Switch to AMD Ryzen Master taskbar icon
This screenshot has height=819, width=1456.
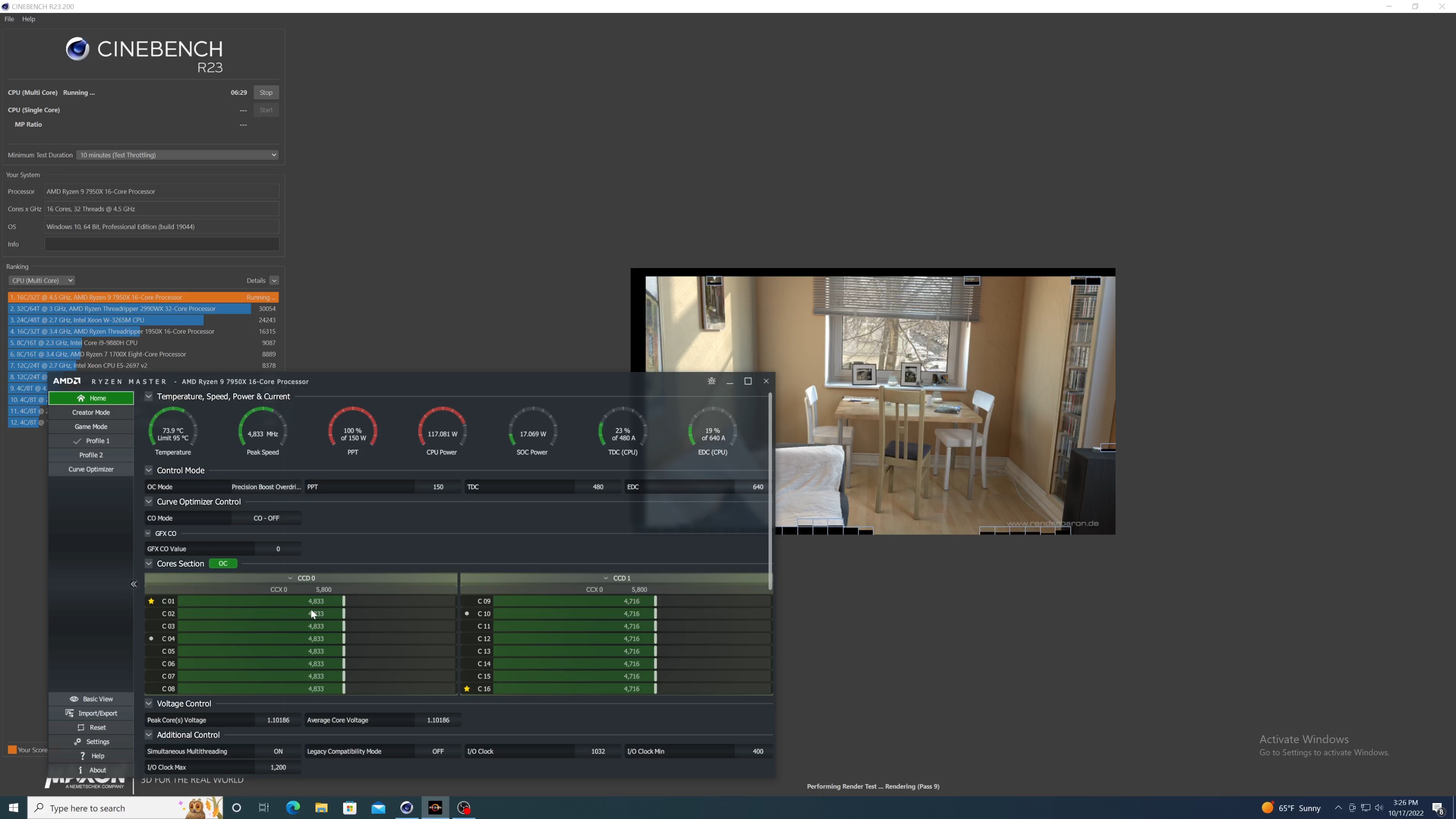(435, 808)
